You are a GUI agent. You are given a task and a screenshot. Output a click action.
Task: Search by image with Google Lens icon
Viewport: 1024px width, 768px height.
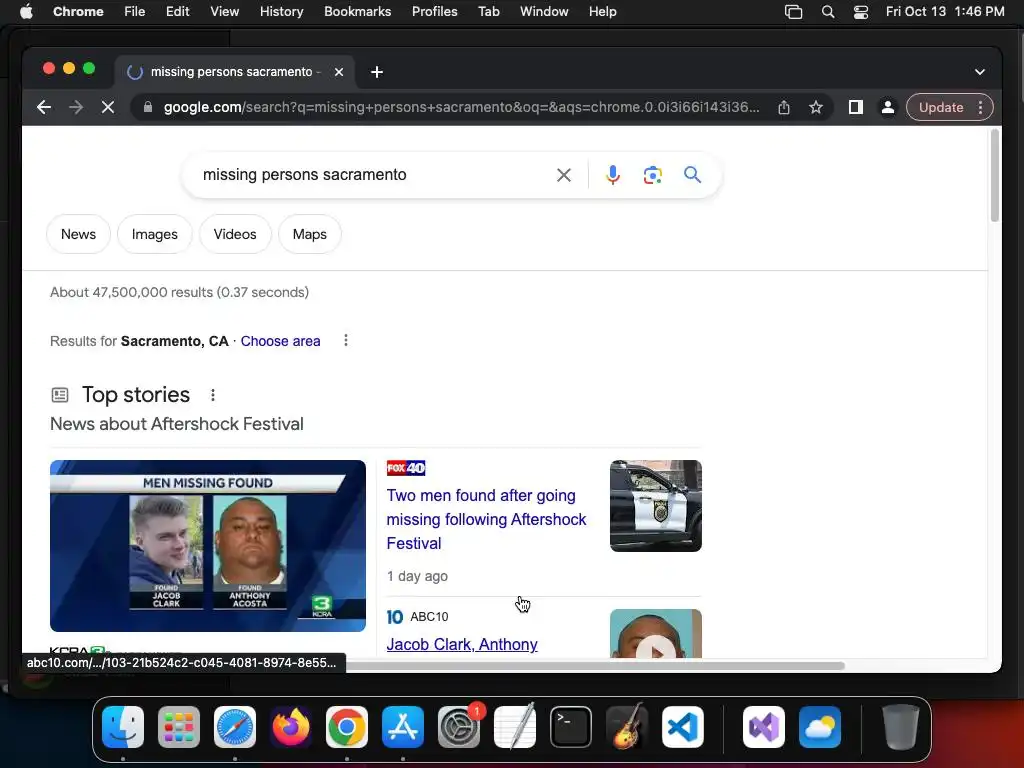652,174
